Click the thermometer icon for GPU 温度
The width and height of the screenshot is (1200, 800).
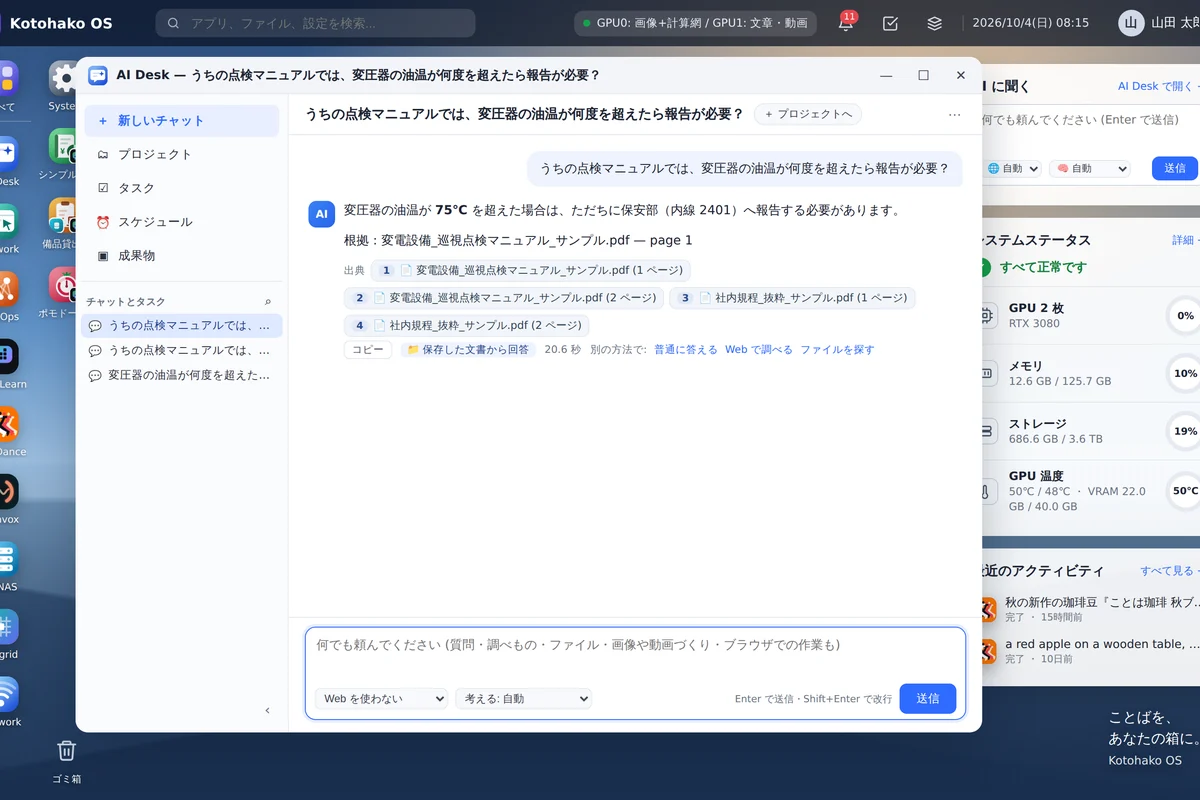(x=987, y=492)
